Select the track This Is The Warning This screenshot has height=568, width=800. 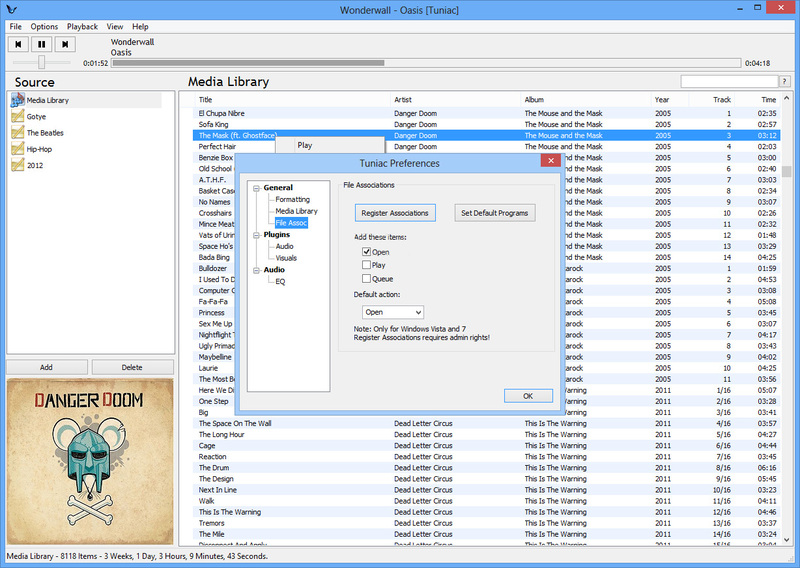pyautogui.click(x=485, y=512)
